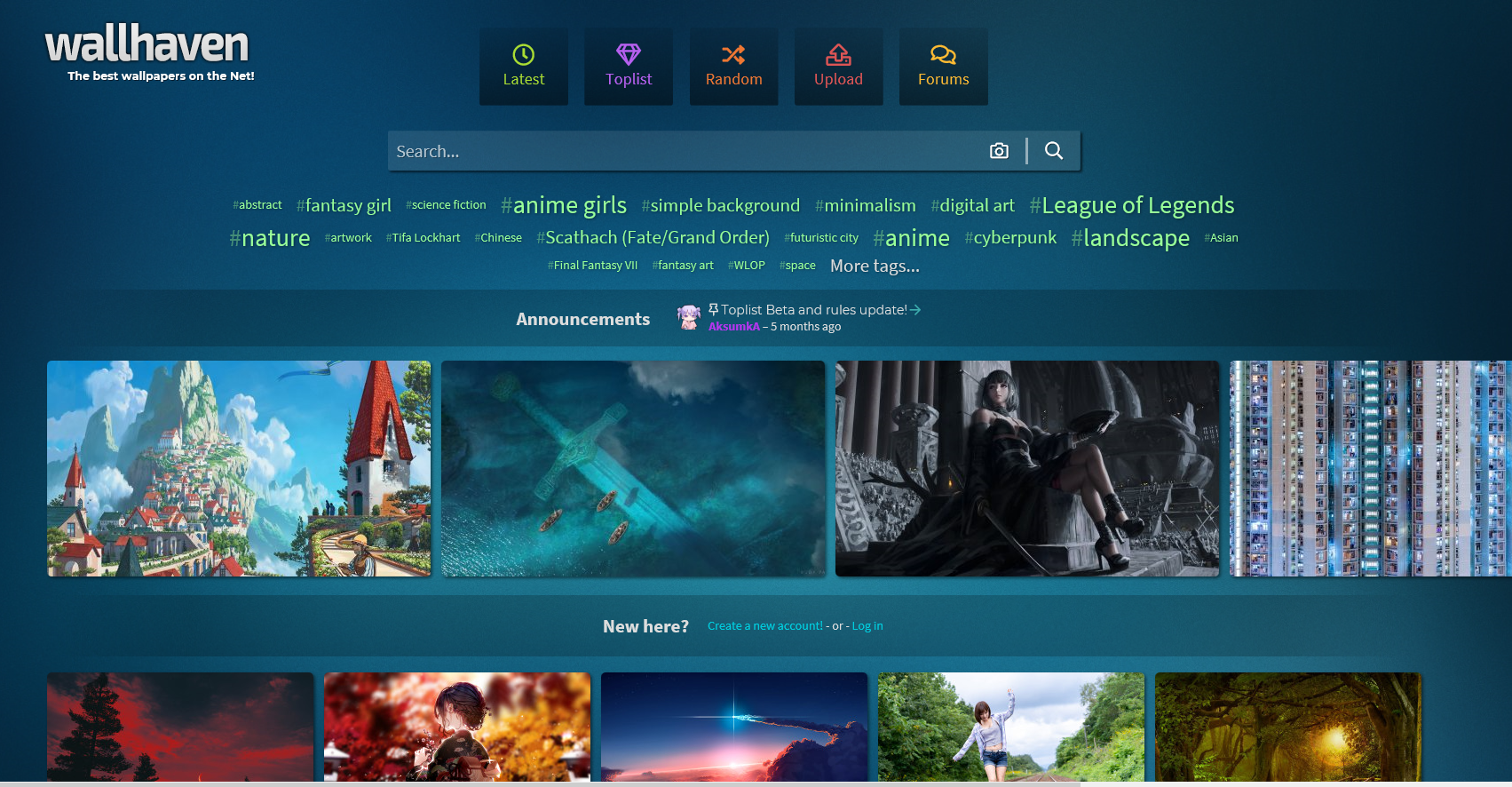Open the sunlit forest tunnel wallpaper
Screen dimensions: 1512x787
coord(1288,727)
